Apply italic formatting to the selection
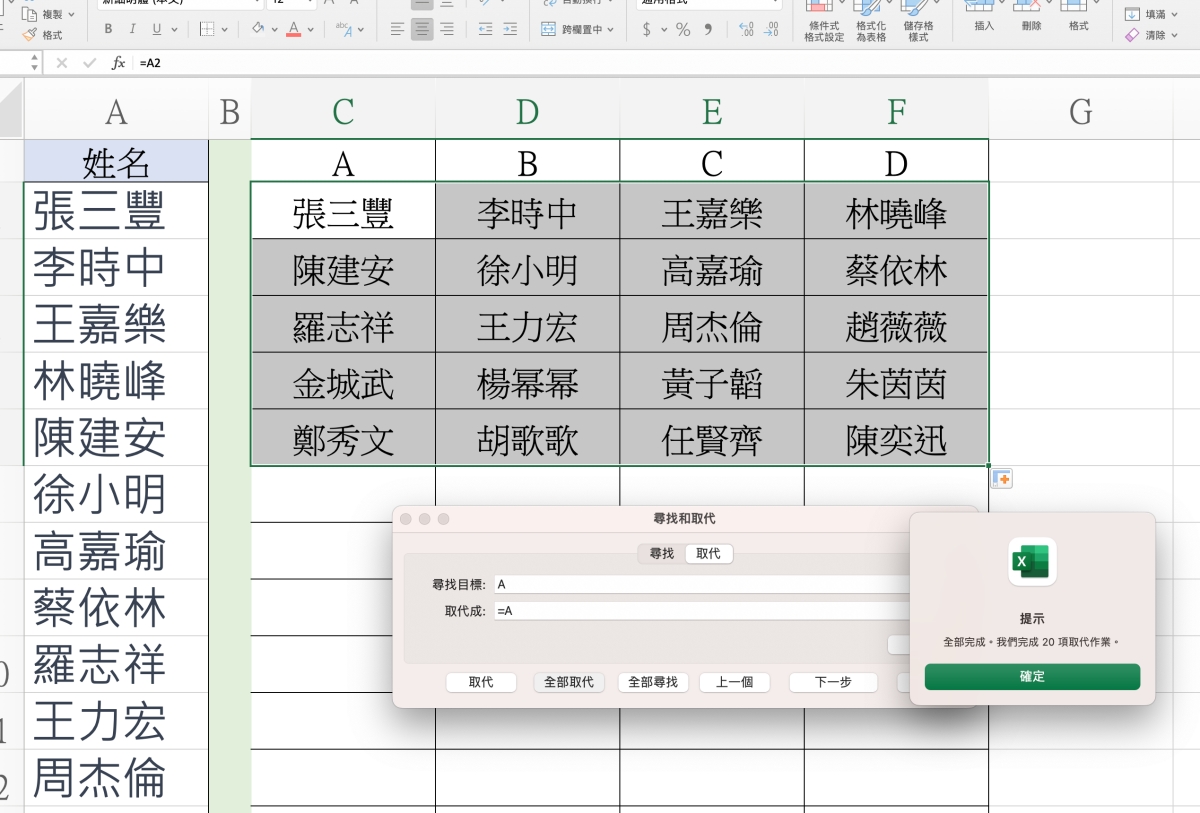This screenshot has height=813, width=1200. tap(134, 29)
